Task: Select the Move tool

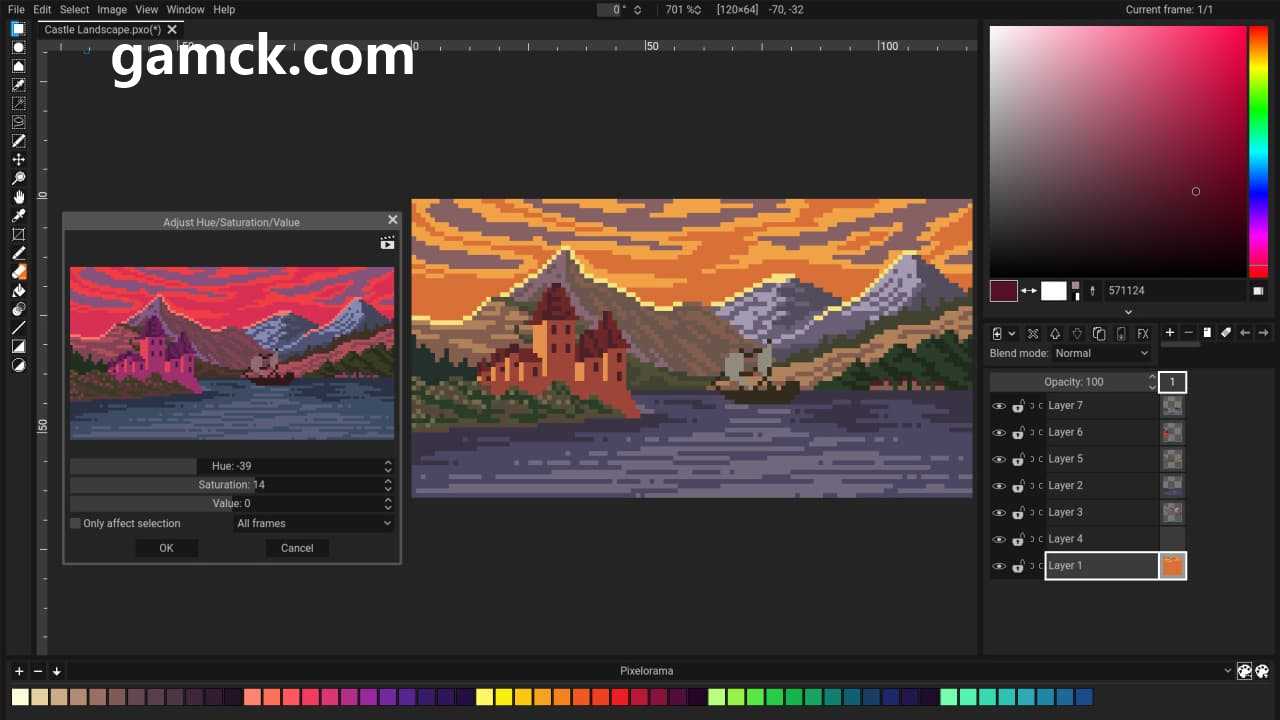Action: 18,160
